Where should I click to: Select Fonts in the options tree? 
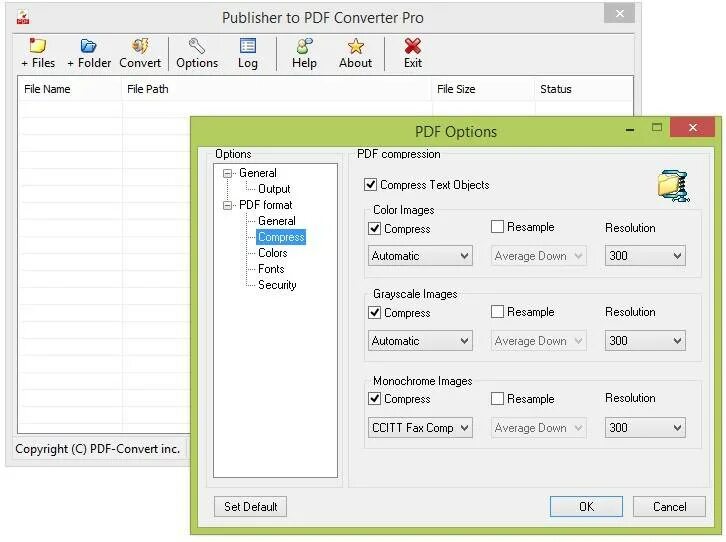pos(271,269)
